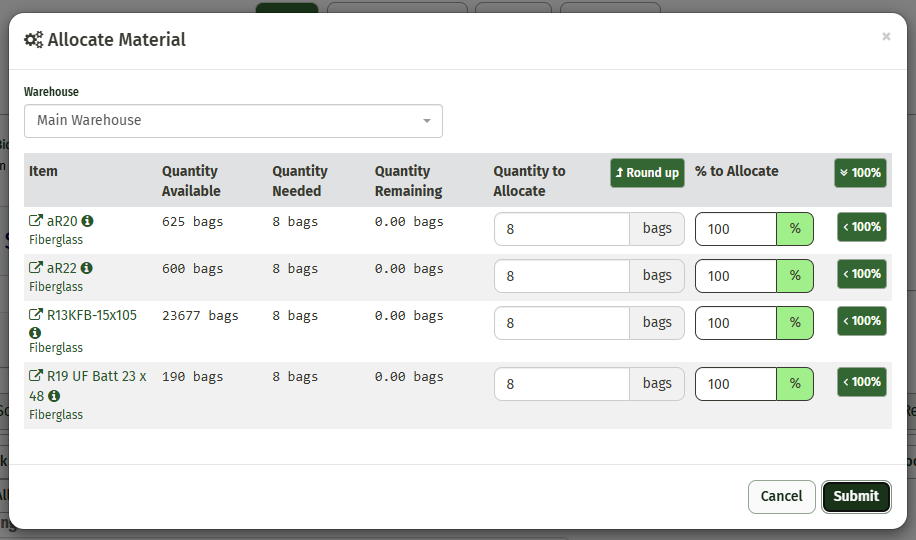Open the R13KFB-15x105 external link icon
The width and height of the screenshot is (916, 540).
point(36,315)
